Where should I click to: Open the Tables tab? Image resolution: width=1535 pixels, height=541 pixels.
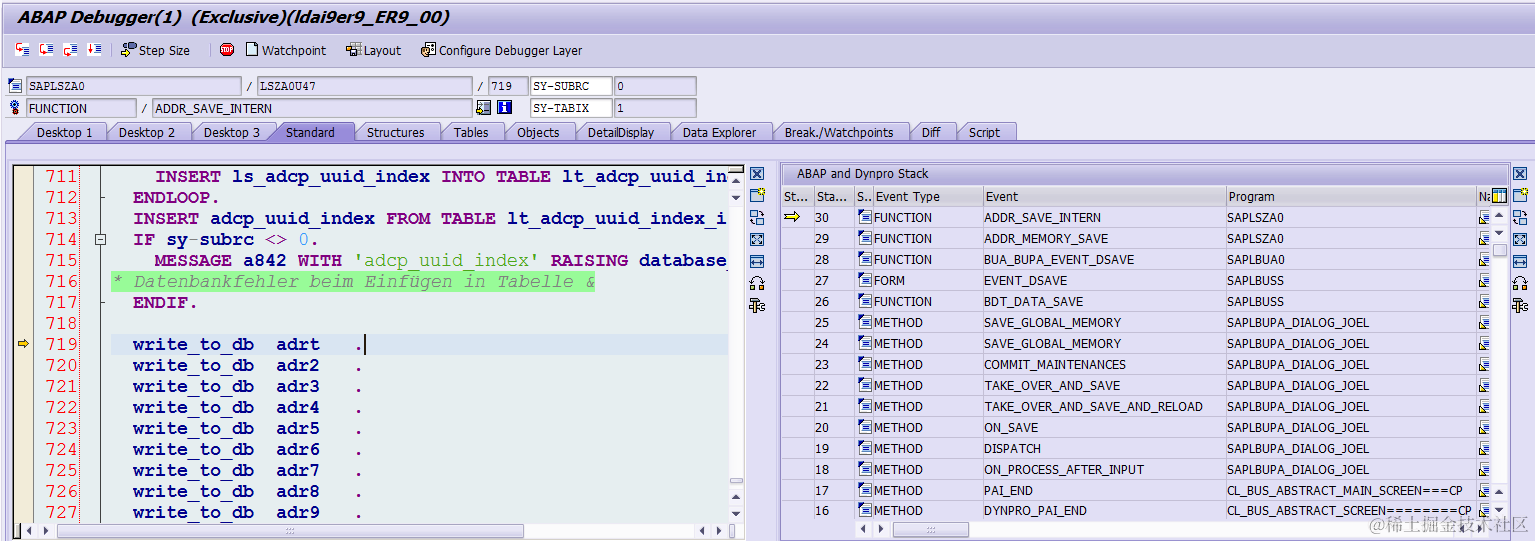[x=471, y=132]
